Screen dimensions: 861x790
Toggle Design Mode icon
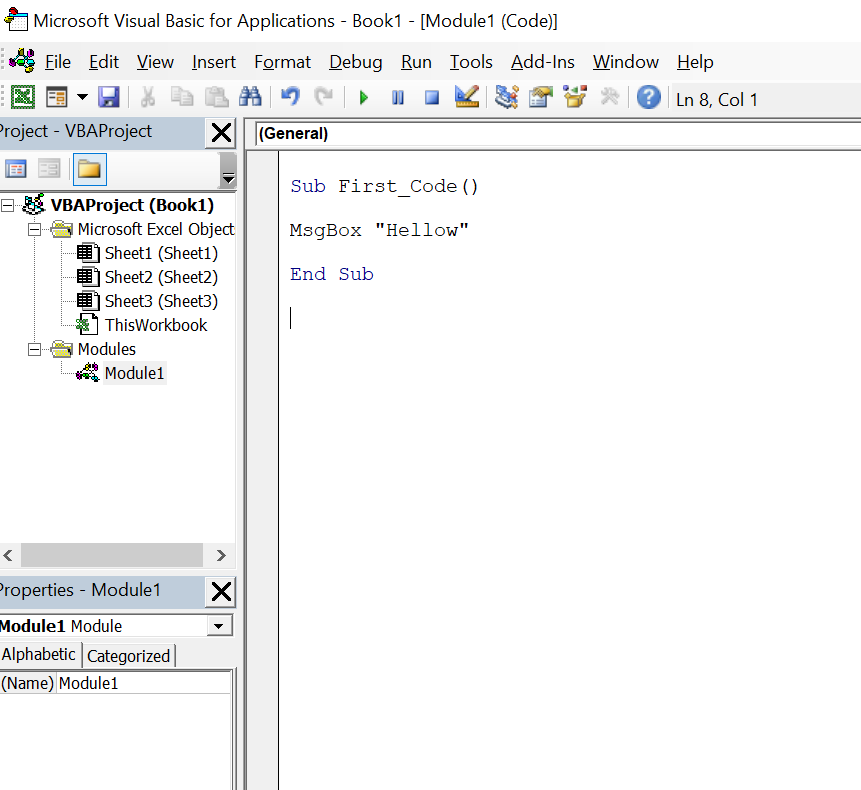[467, 97]
